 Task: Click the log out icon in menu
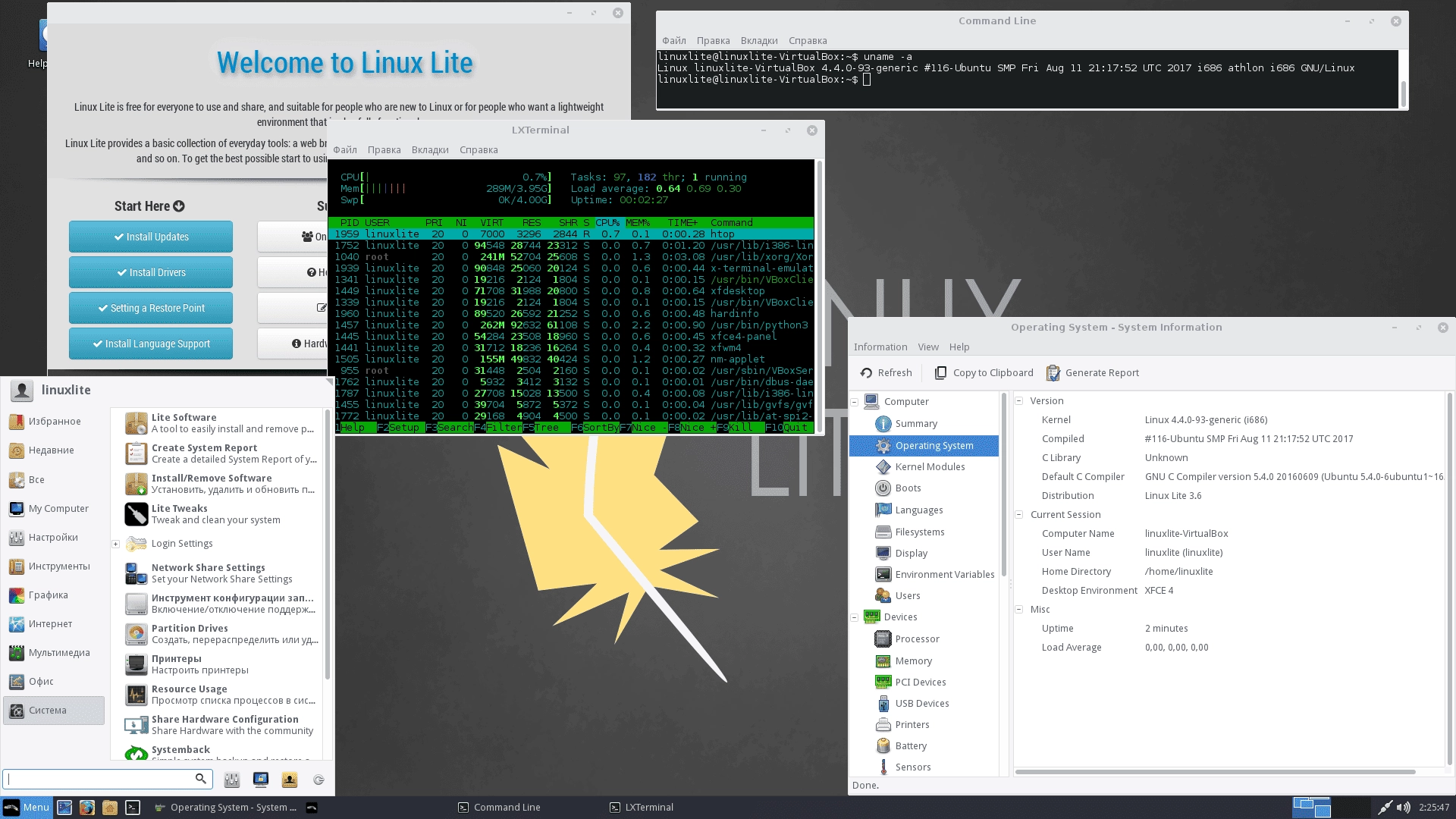(318, 780)
